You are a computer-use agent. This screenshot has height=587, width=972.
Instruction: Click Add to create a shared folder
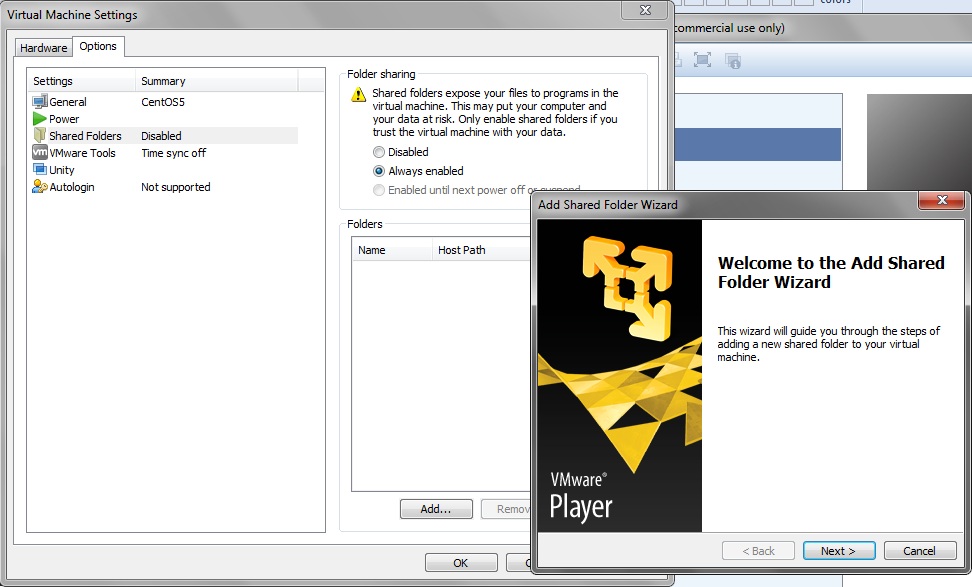tap(436, 508)
